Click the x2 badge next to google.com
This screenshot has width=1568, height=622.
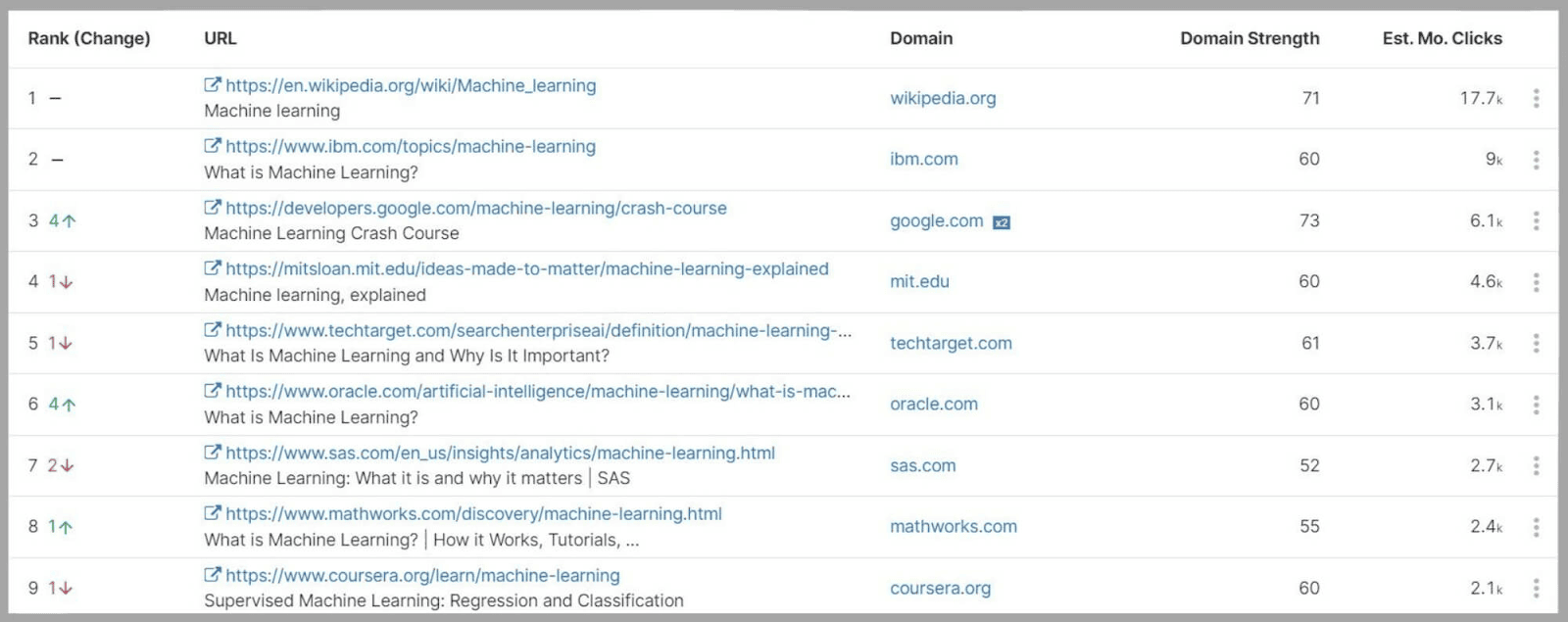[1003, 221]
